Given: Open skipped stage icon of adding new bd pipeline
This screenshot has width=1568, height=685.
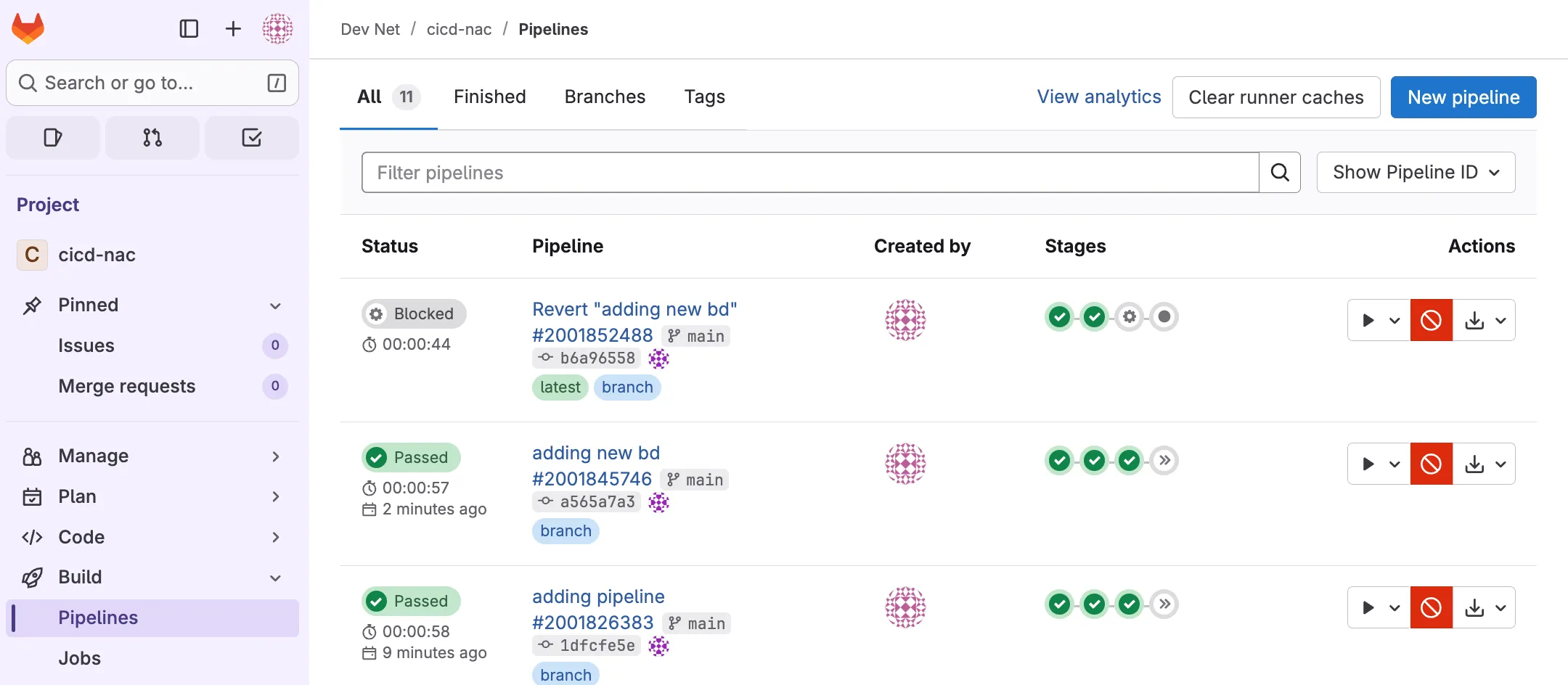Looking at the screenshot, I should tap(1164, 460).
